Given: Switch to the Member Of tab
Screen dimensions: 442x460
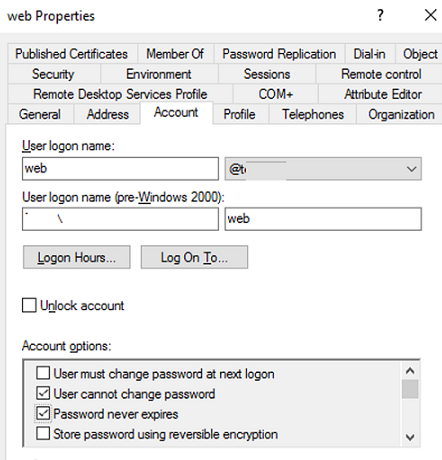Looking at the screenshot, I should click(175, 54).
